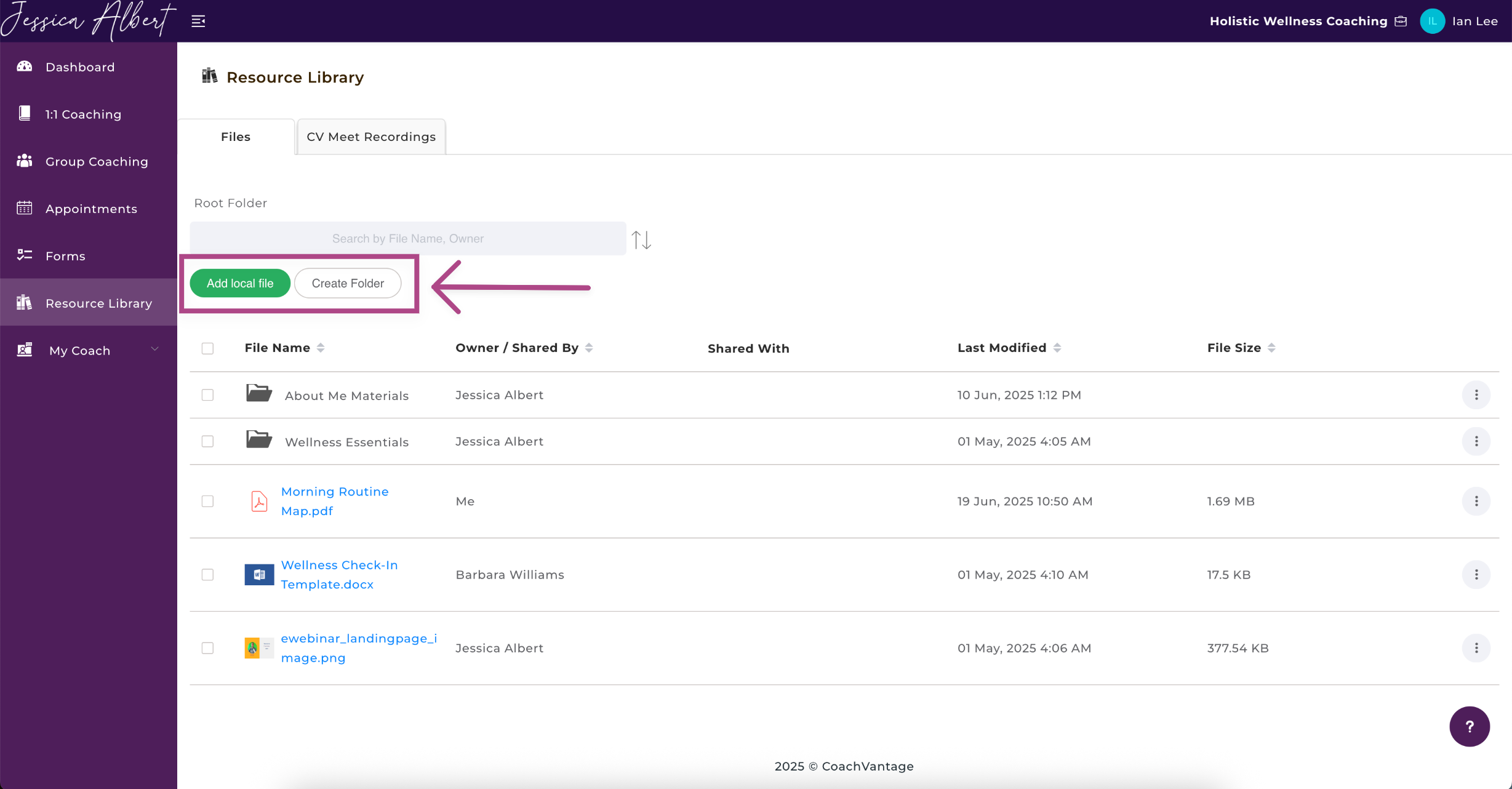Screen dimensions: 1512x789
Task: Click the Group Coaching people icon
Action: pyautogui.click(x=25, y=161)
